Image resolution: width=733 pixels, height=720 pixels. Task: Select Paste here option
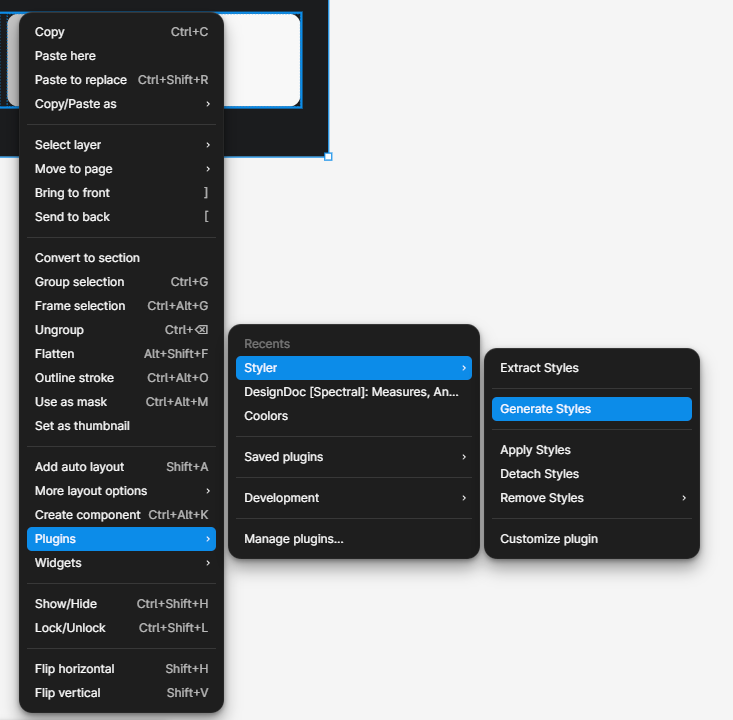pos(121,56)
